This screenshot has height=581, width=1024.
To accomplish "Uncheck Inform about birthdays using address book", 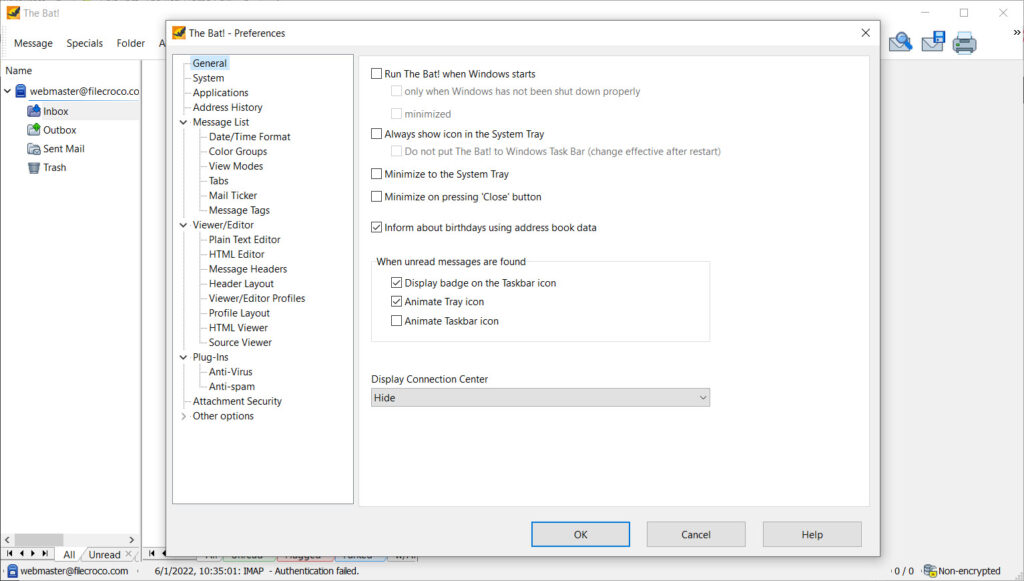I will (x=376, y=227).
